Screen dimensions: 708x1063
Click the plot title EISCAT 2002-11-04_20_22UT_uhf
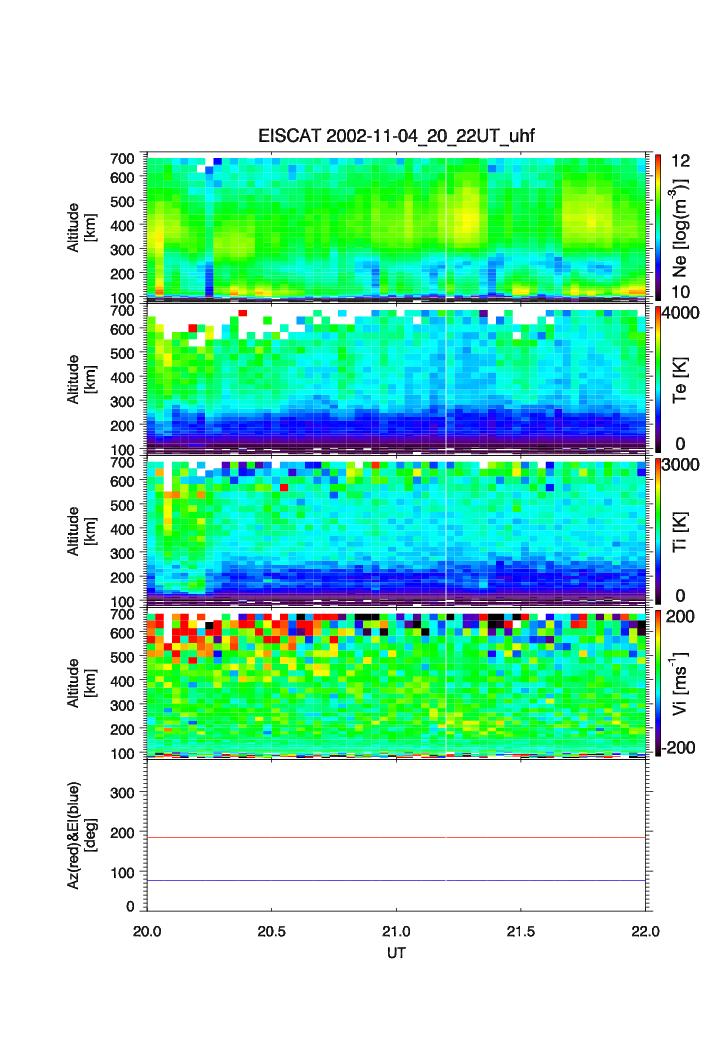397,137
